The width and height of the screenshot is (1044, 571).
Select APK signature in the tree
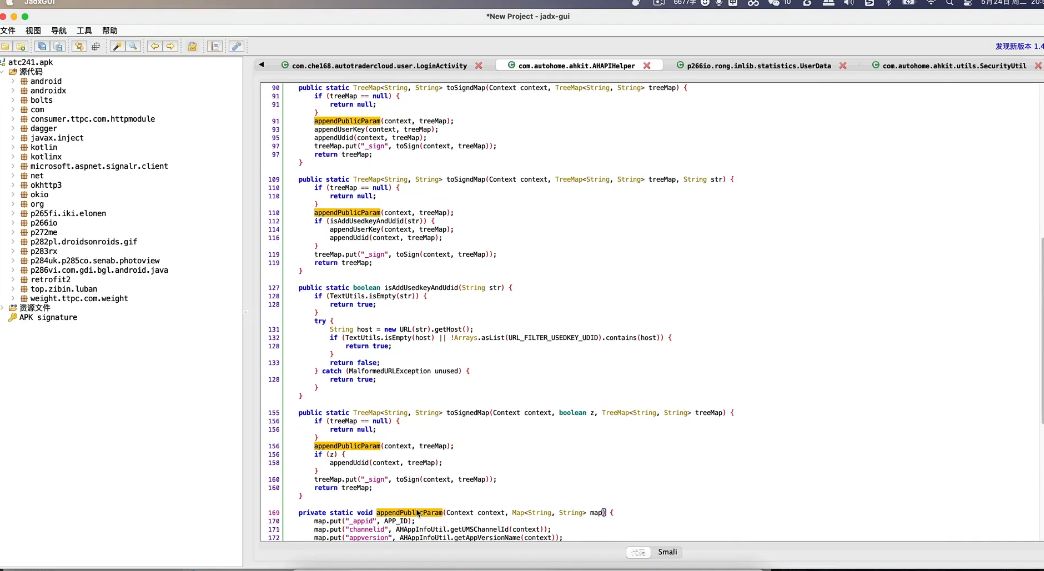click(x=47, y=317)
